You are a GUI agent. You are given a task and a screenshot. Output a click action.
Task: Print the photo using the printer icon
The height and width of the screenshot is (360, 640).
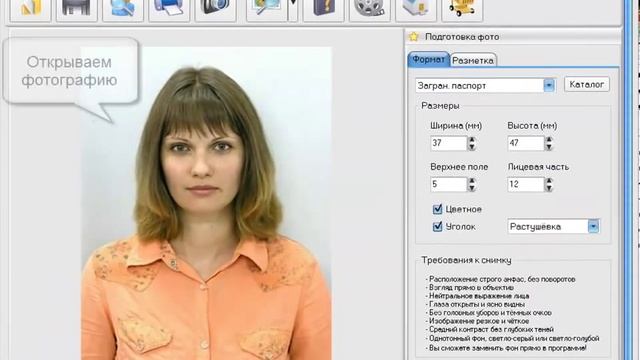click(169, 9)
